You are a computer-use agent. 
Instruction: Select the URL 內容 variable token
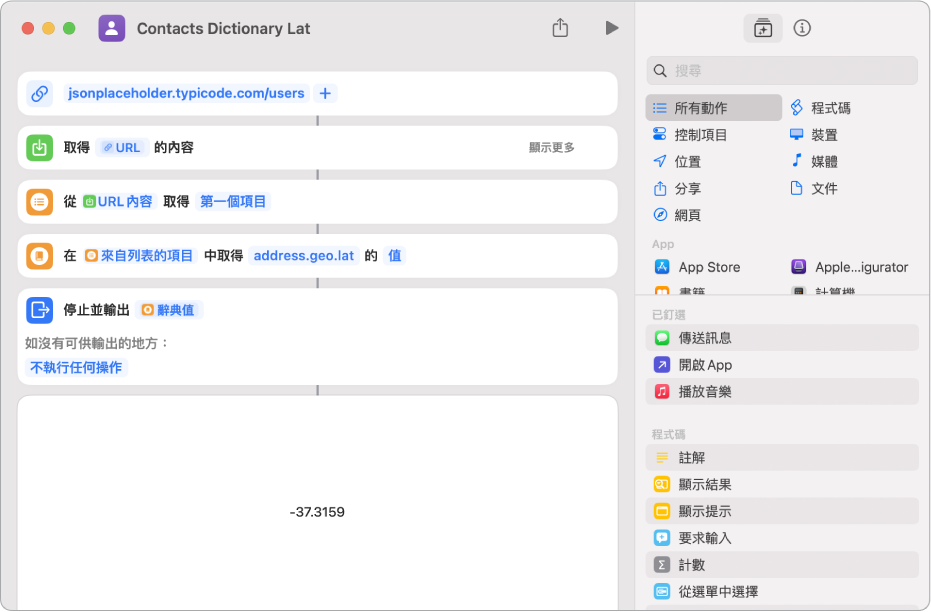coord(118,202)
